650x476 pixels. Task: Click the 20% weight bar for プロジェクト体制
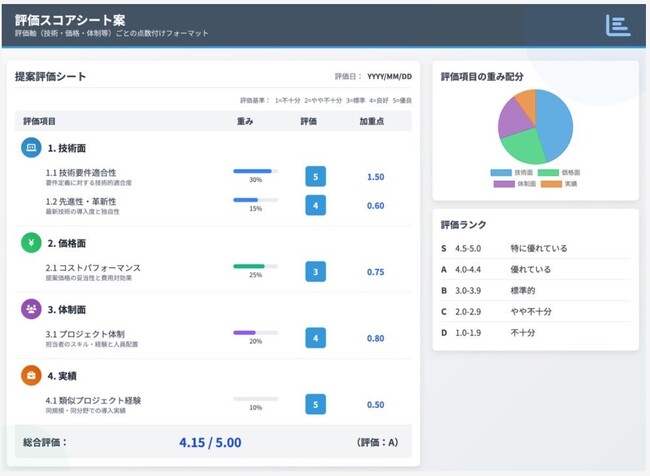tap(255, 332)
